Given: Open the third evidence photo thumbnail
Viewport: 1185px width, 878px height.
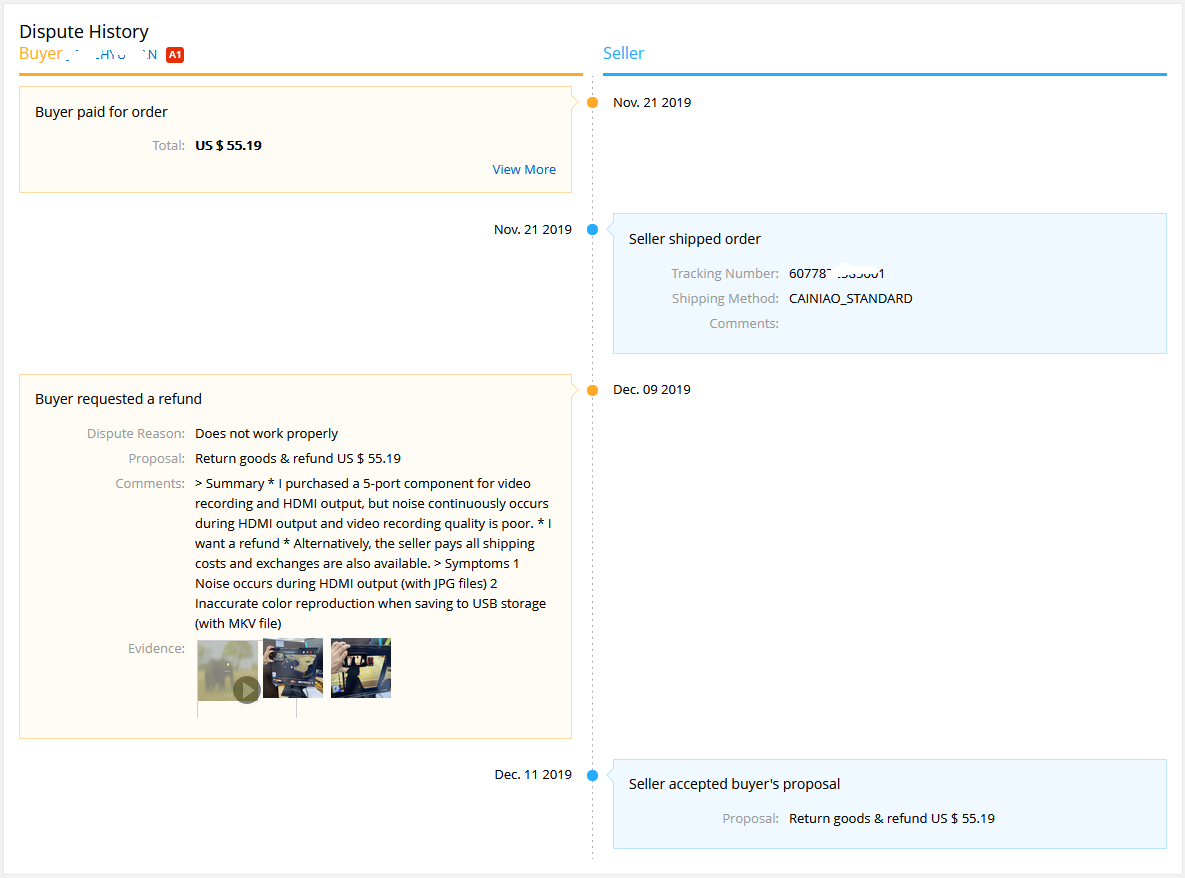Looking at the screenshot, I should point(360,668).
